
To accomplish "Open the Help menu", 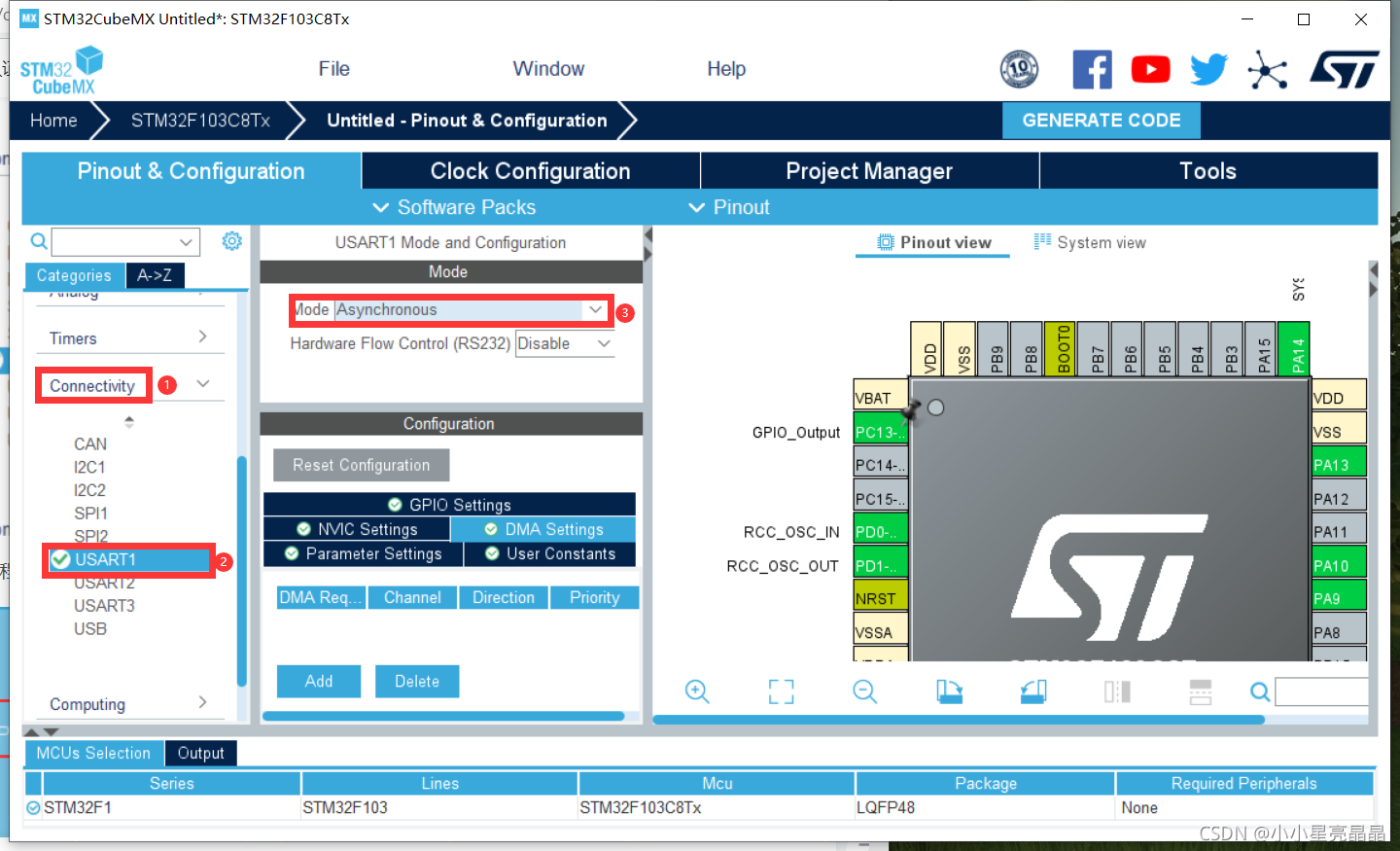I will click(726, 69).
